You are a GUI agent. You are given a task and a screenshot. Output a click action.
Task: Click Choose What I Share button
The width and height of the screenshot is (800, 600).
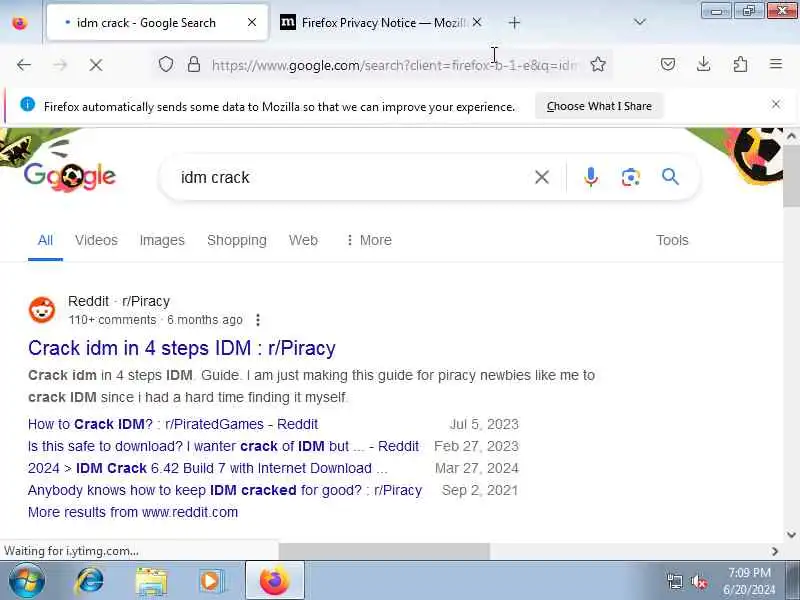coord(599,106)
